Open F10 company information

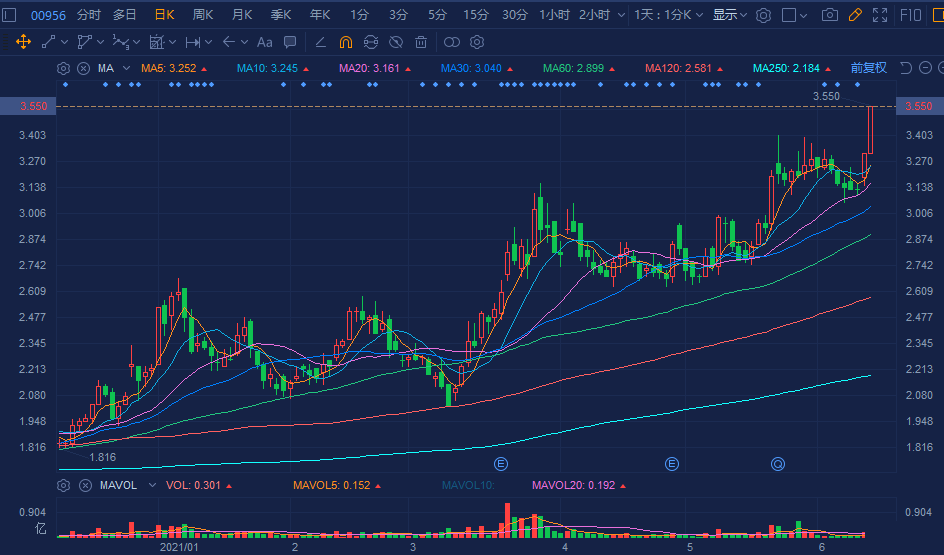(911, 15)
